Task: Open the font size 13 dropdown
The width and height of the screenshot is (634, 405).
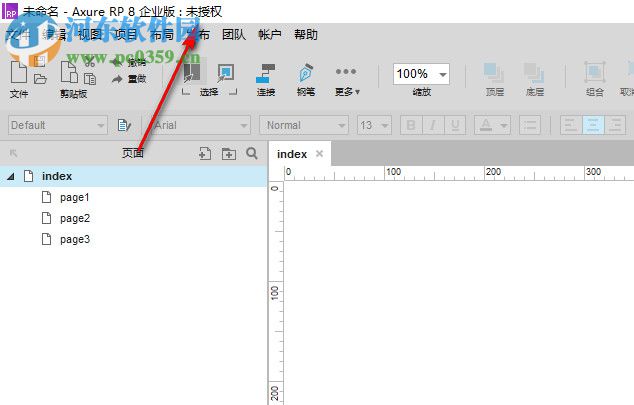Action: (x=374, y=125)
